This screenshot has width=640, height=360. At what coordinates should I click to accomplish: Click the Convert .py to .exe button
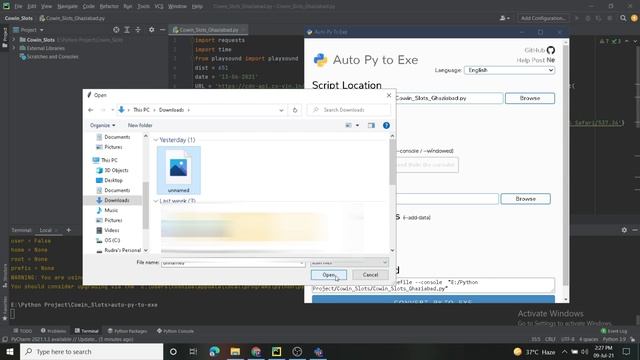click(433, 300)
